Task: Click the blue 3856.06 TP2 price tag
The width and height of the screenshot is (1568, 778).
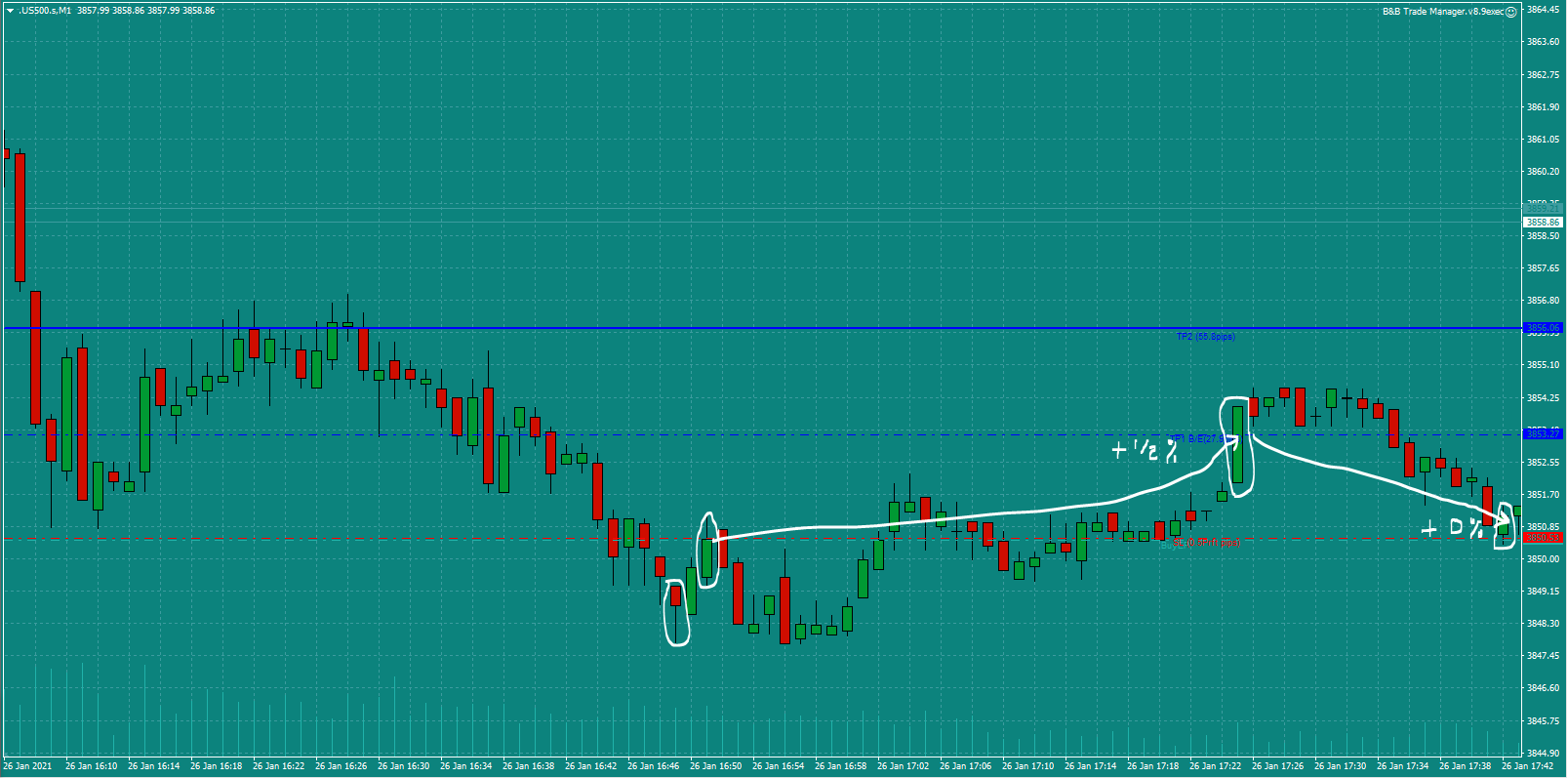Action: pyautogui.click(x=1543, y=328)
